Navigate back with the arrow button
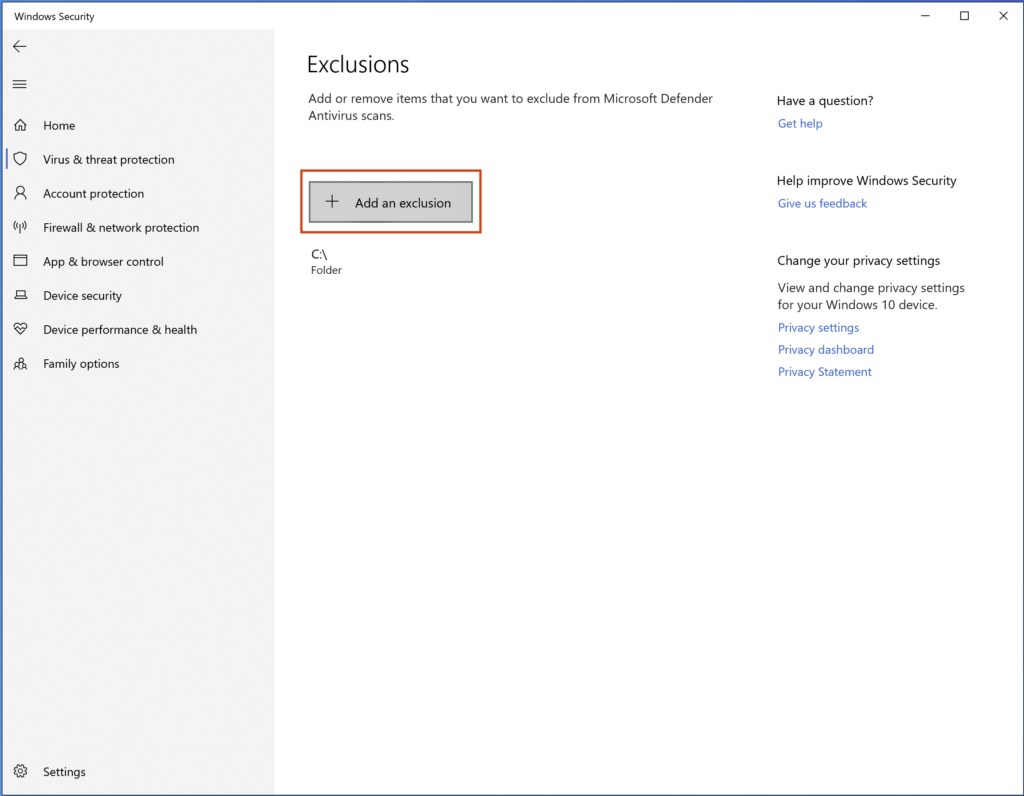 20,46
